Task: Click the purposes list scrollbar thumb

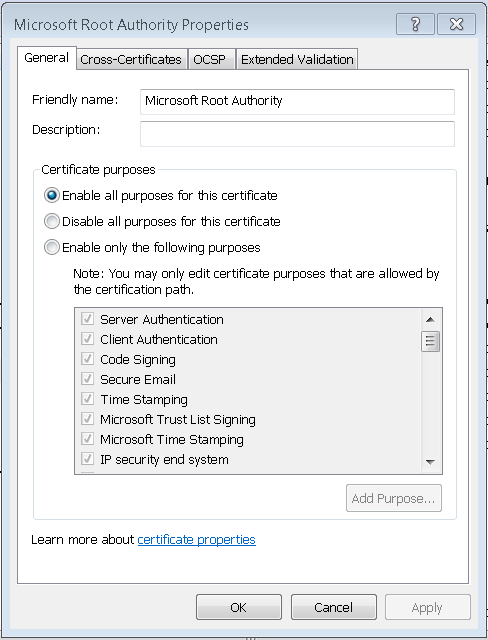Action: [430, 341]
